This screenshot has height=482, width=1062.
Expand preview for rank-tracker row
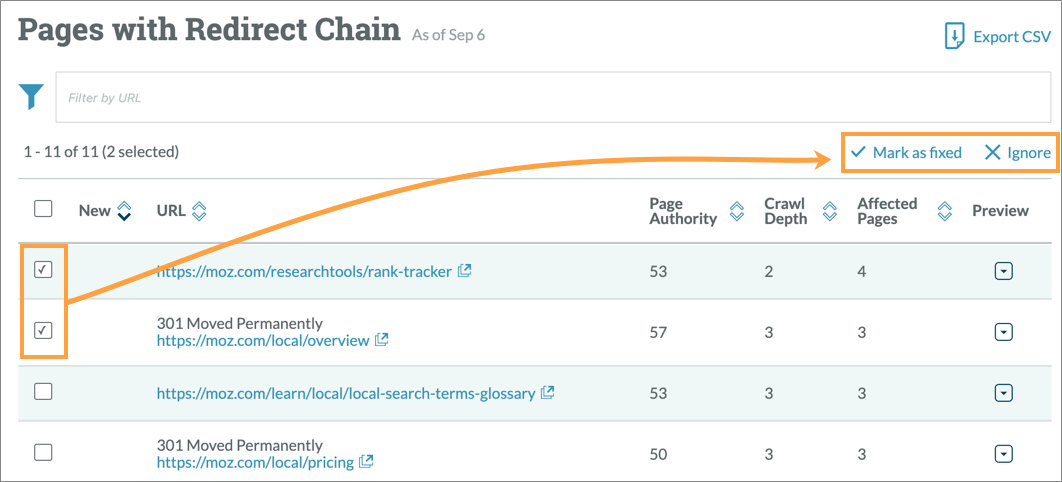coord(1004,271)
